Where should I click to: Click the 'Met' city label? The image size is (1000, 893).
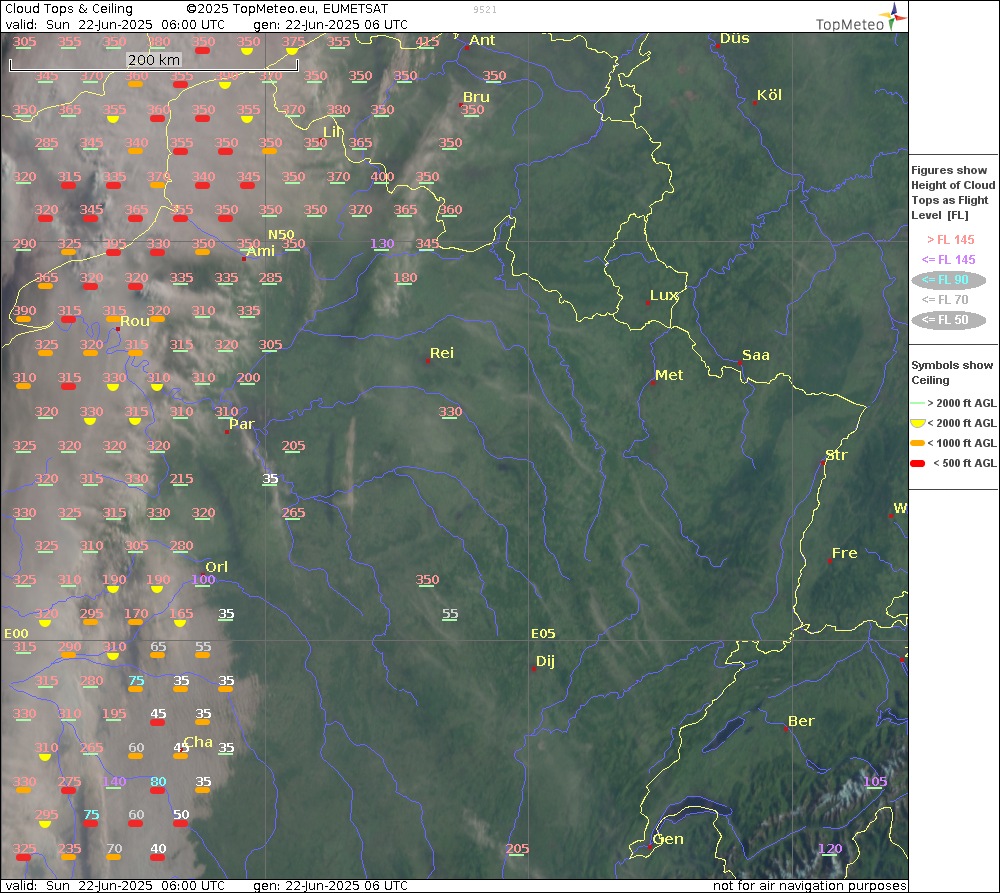(x=669, y=375)
